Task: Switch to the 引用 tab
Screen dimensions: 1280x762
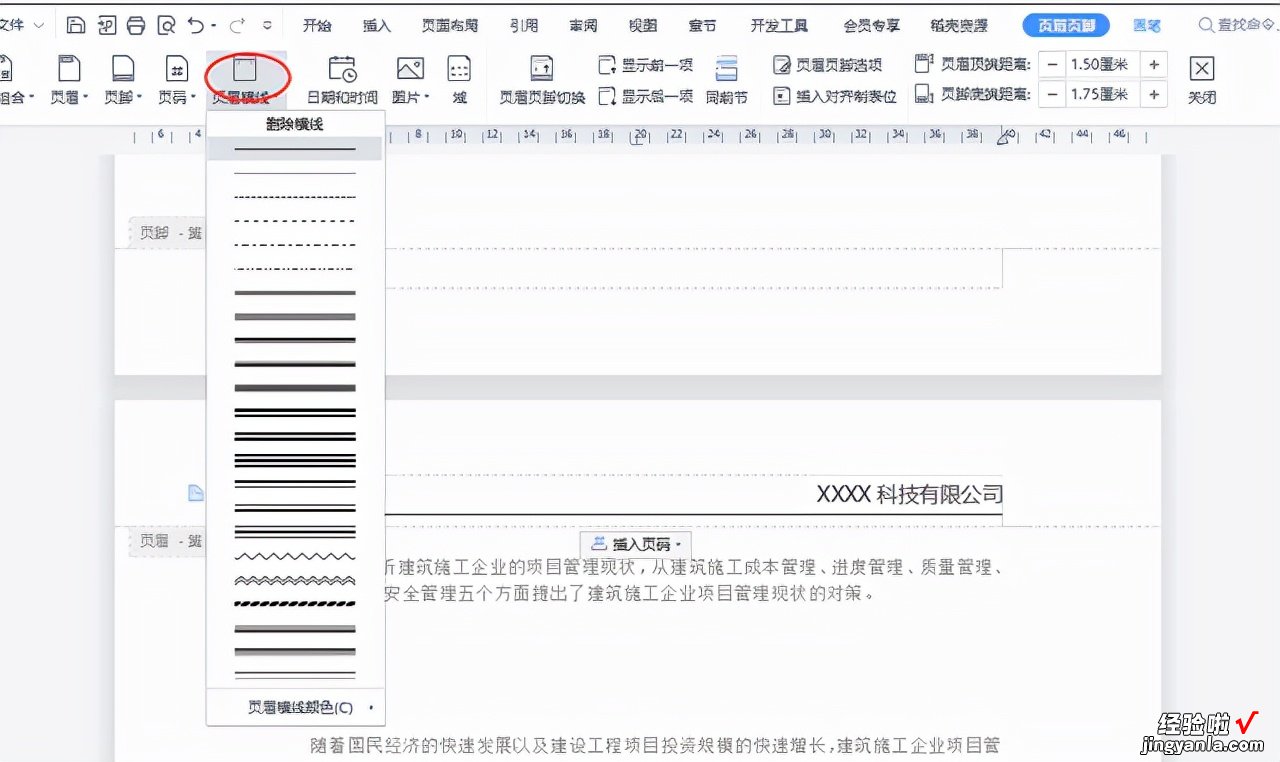Action: [x=523, y=26]
